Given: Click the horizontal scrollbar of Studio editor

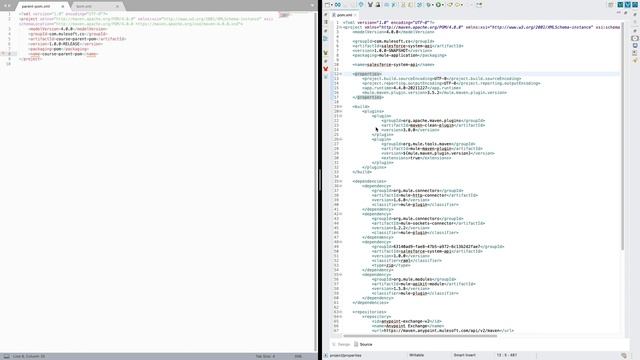Looking at the screenshot, I should 420,336.
